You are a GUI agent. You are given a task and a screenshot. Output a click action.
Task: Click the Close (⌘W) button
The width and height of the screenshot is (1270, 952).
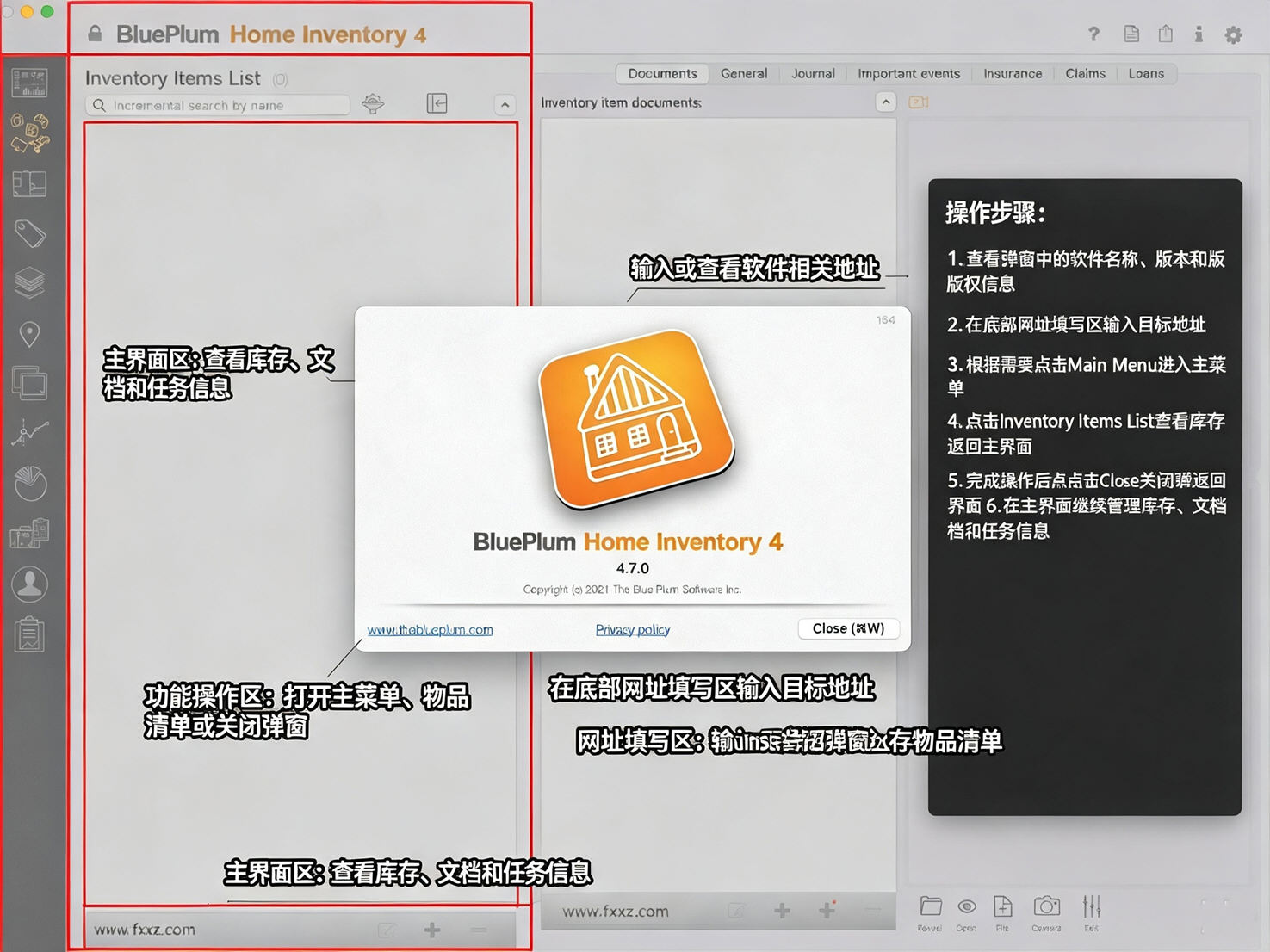pos(848,628)
